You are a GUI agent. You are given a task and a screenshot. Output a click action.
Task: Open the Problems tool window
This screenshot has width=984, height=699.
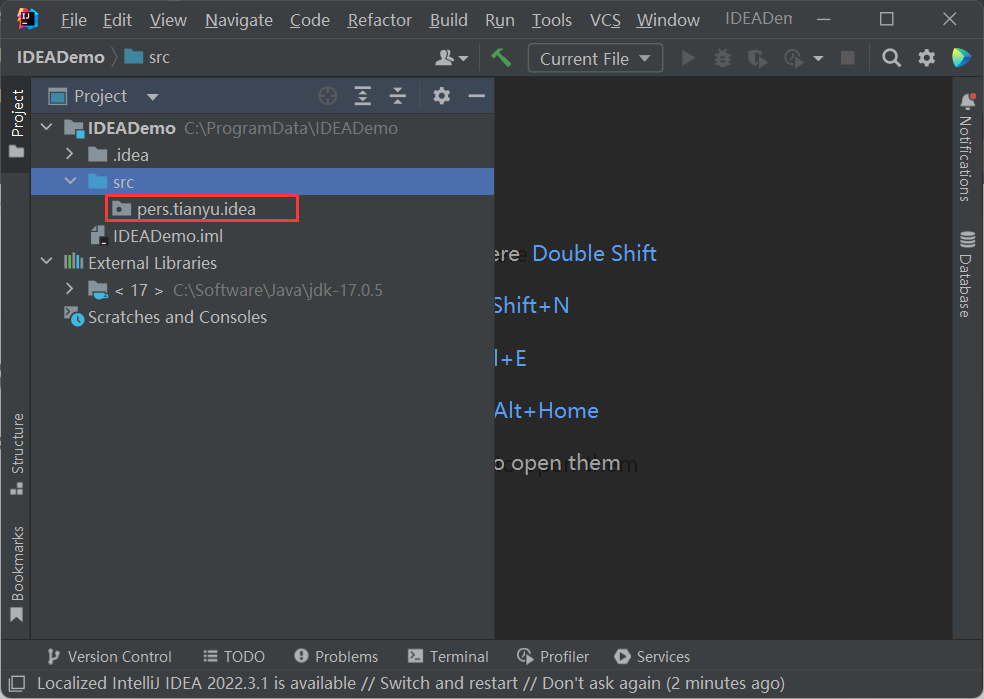click(x=336, y=656)
